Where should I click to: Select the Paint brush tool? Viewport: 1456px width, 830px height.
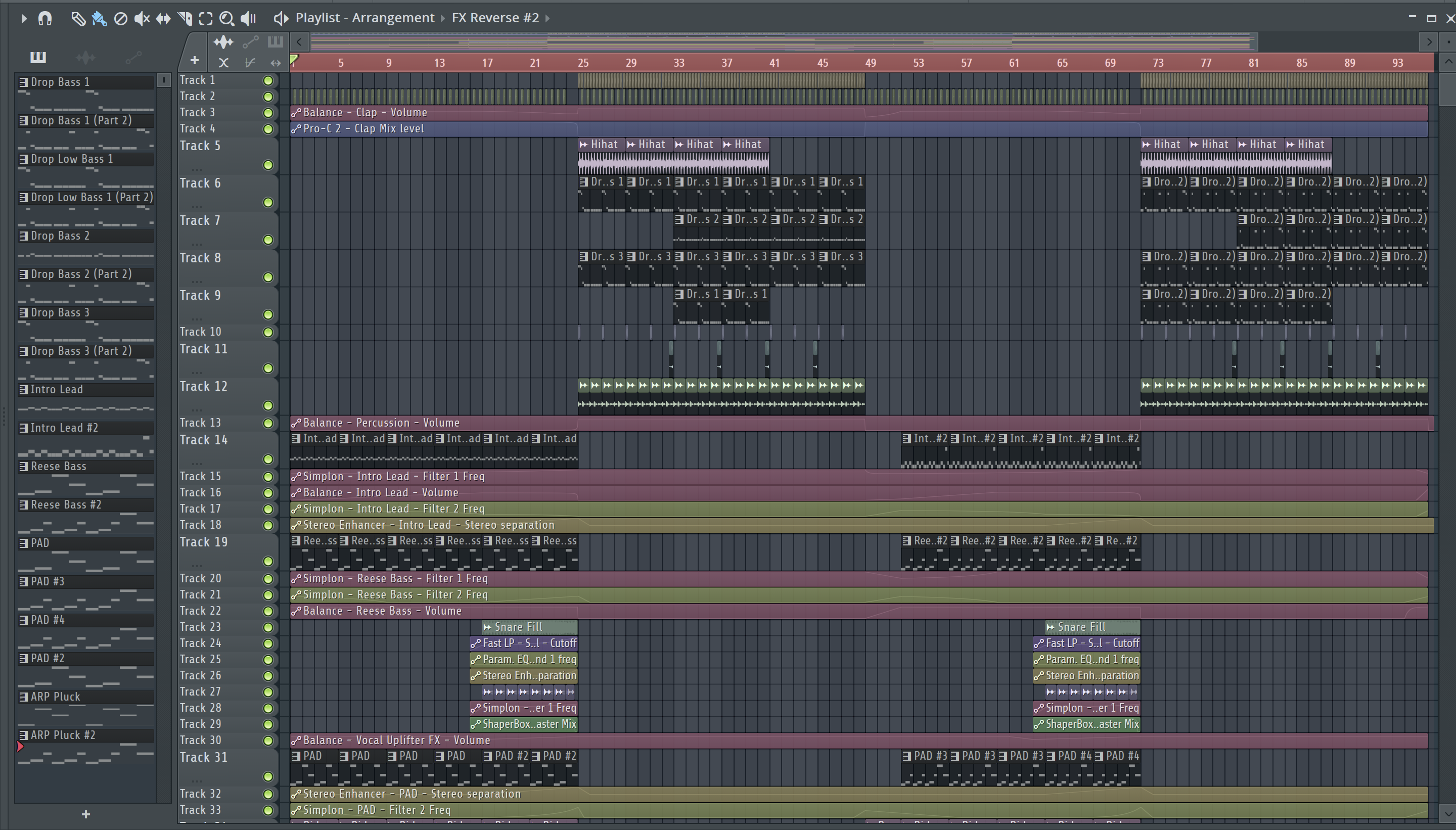coord(99,19)
